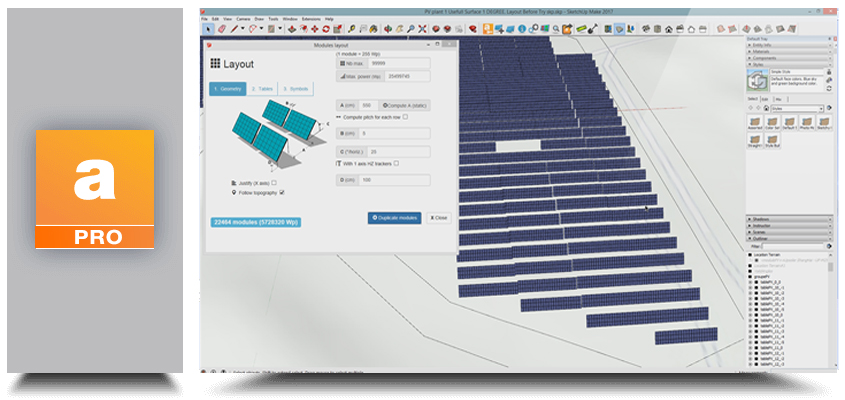Activate the Arc drawing tool
The width and height of the screenshot is (845, 400).
253,29
